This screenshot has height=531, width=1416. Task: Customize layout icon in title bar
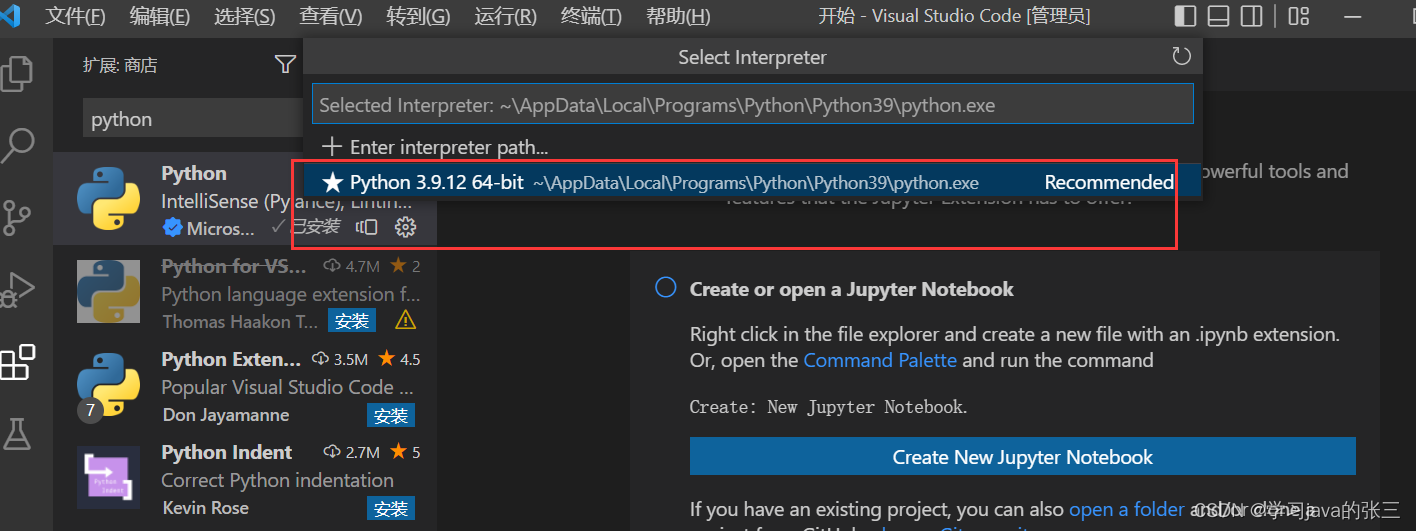pos(1298,16)
